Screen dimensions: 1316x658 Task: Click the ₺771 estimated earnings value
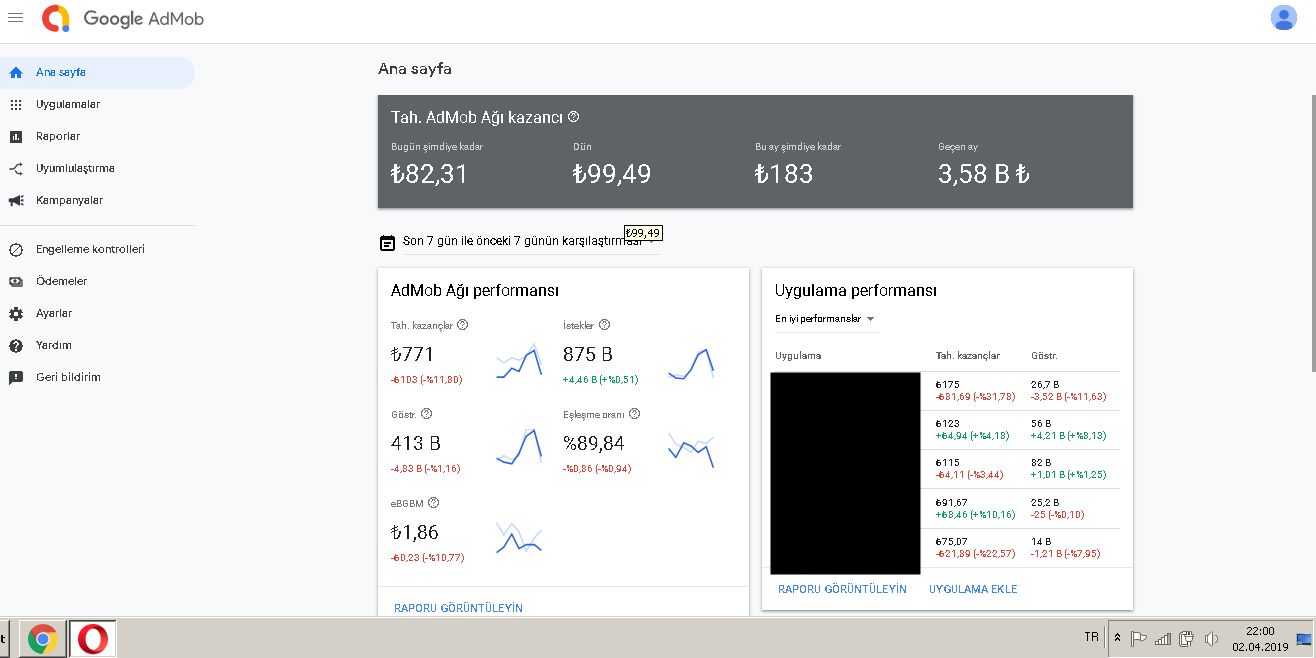413,354
